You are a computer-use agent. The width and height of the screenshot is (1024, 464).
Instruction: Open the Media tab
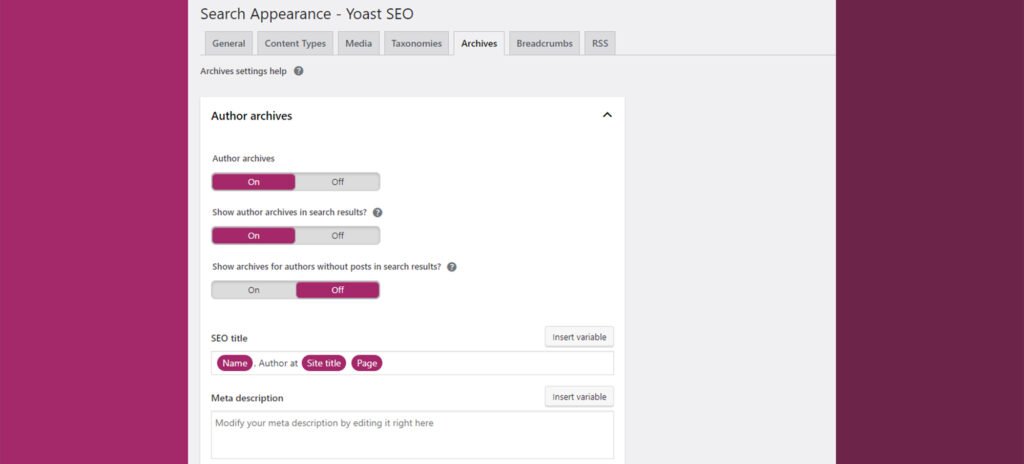[x=359, y=44]
